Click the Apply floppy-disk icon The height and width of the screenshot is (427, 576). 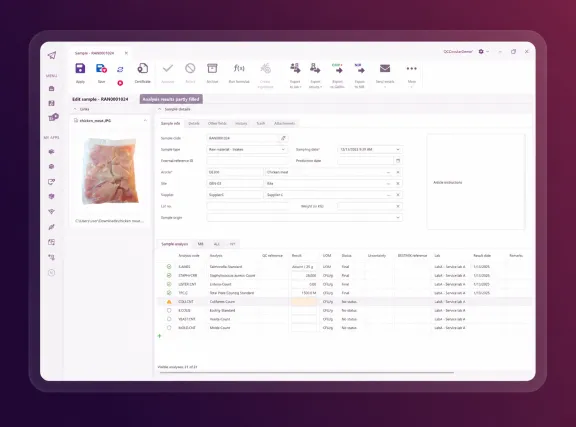click(80, 69)
